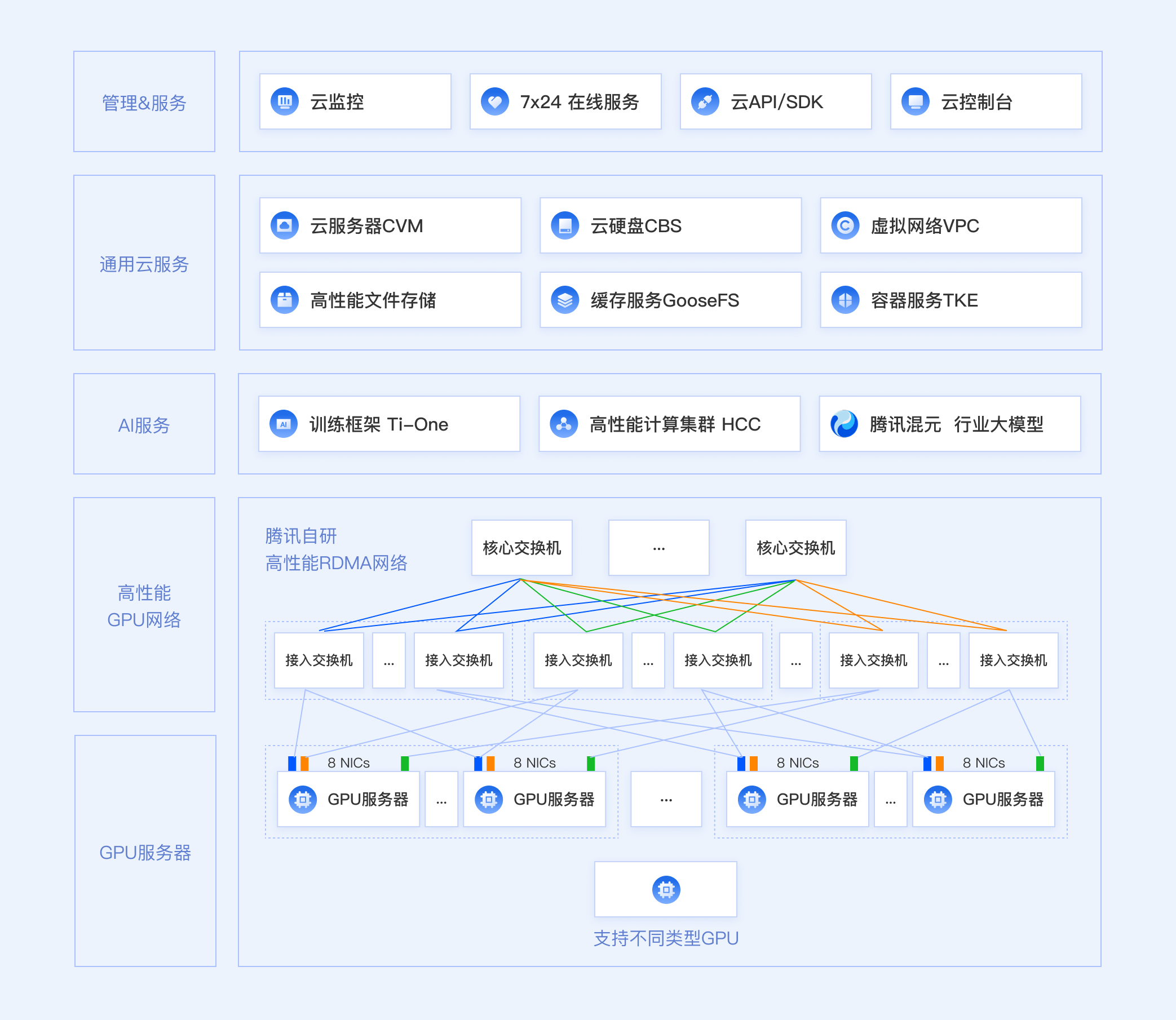Click the 腾讯混元 logo icon
Screen dimensions: 1176x1020
pos(843,423)
